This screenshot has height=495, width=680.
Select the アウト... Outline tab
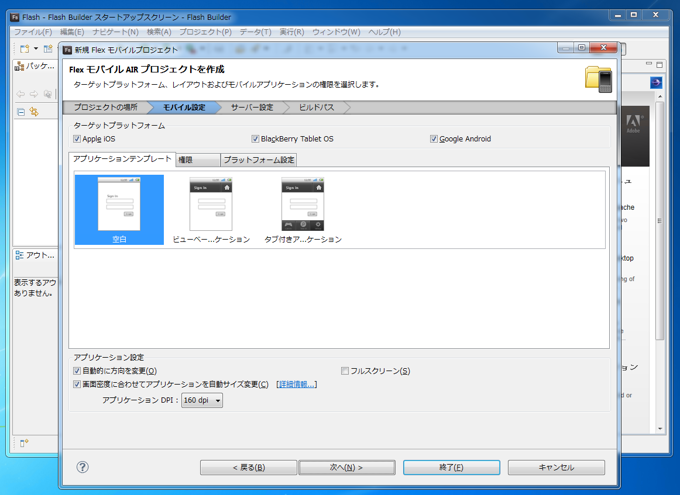click(x=35, y=255)
